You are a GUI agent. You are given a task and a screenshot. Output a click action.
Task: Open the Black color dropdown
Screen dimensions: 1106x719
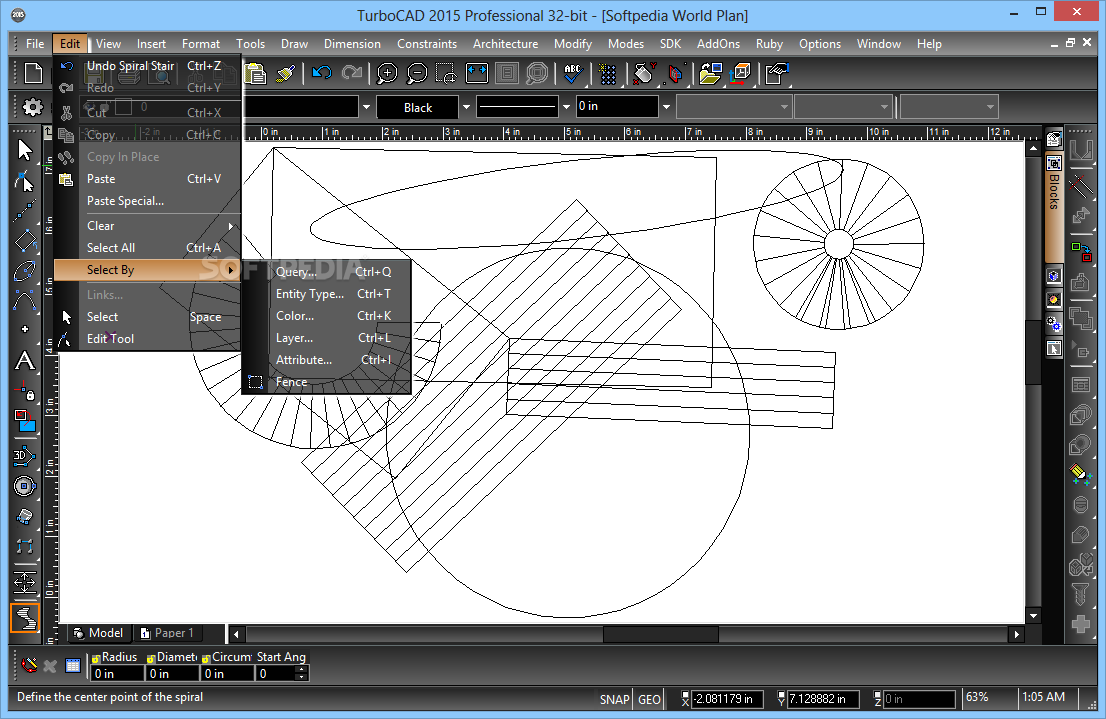coord(466,107)
